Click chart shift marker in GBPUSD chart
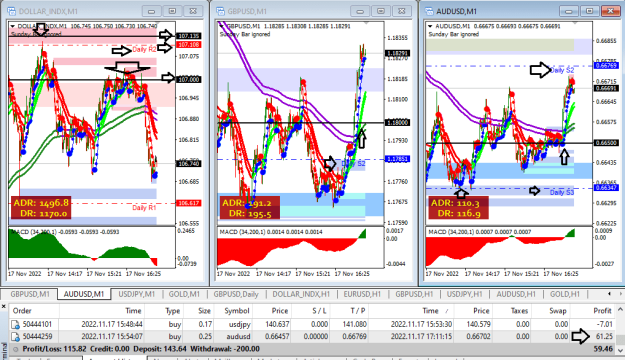 click(x=366, y=23)
